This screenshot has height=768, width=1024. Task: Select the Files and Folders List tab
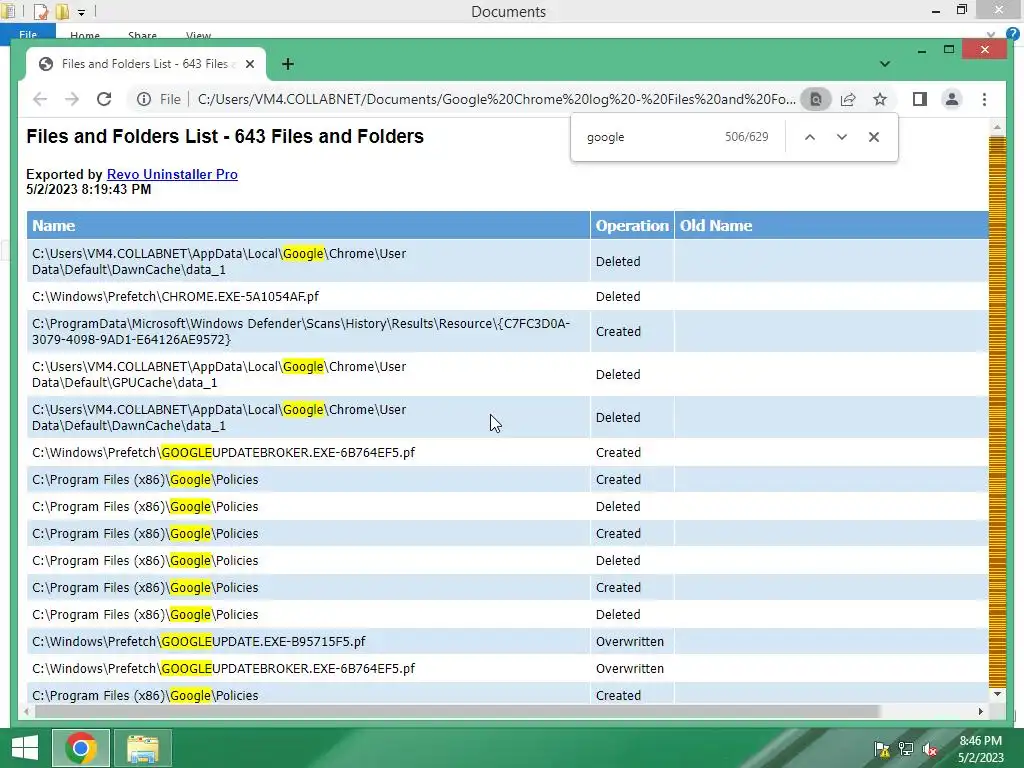(146, 64)
